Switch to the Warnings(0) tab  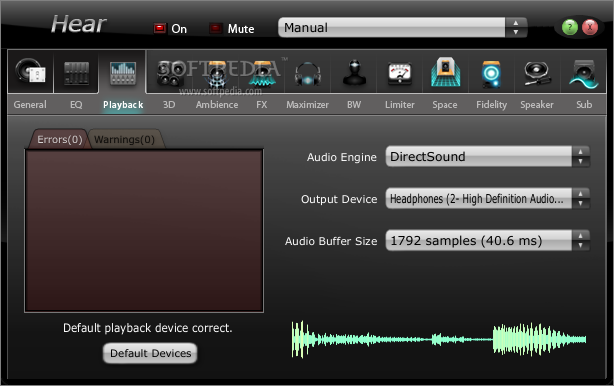click(125, 139)
